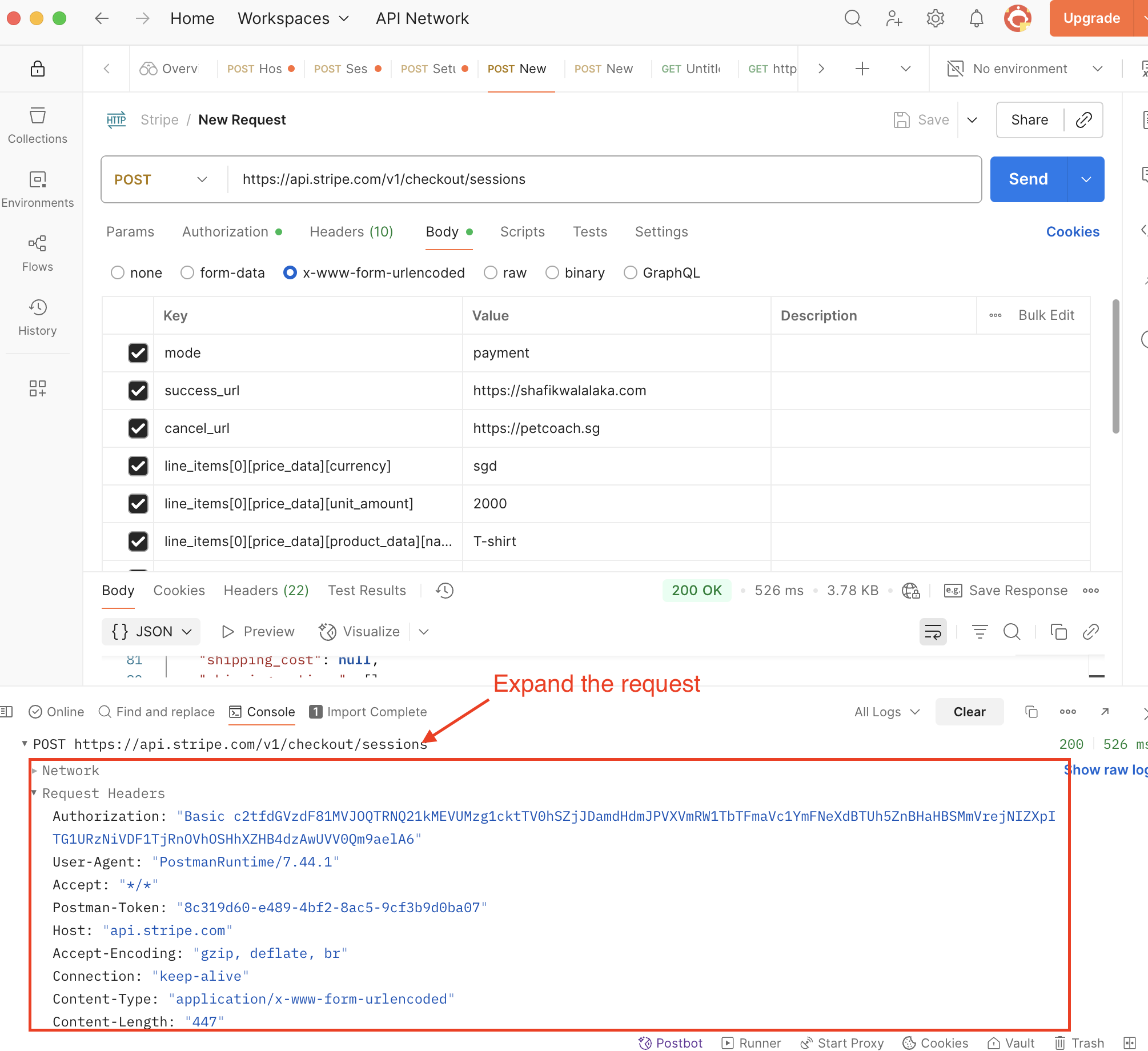Uncheck the unit_amount line item checkbox
The height and width of the screenshot is (1051, 1148).
[138, 504]
